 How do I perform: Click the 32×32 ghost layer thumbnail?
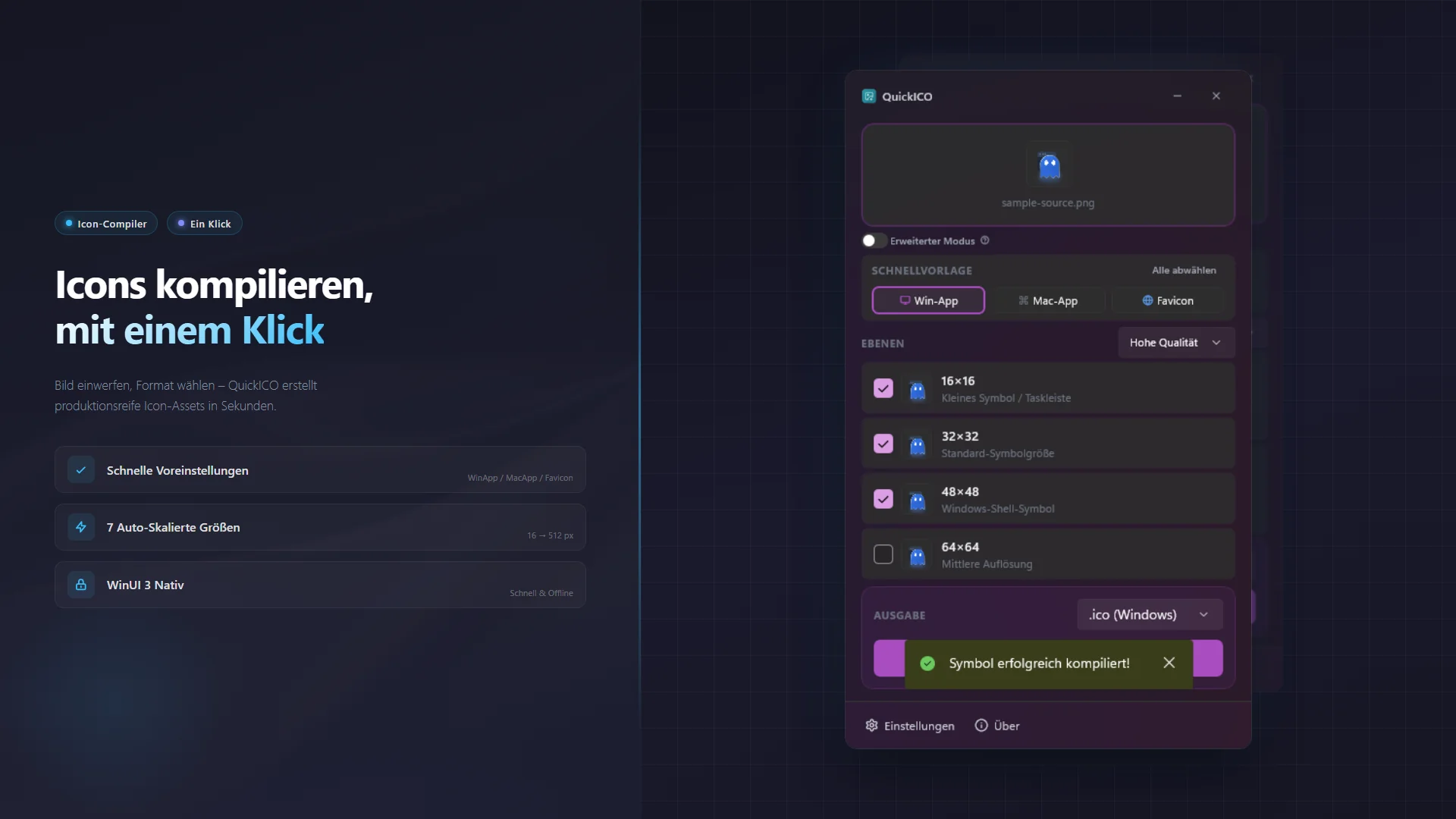coord(918,445)
